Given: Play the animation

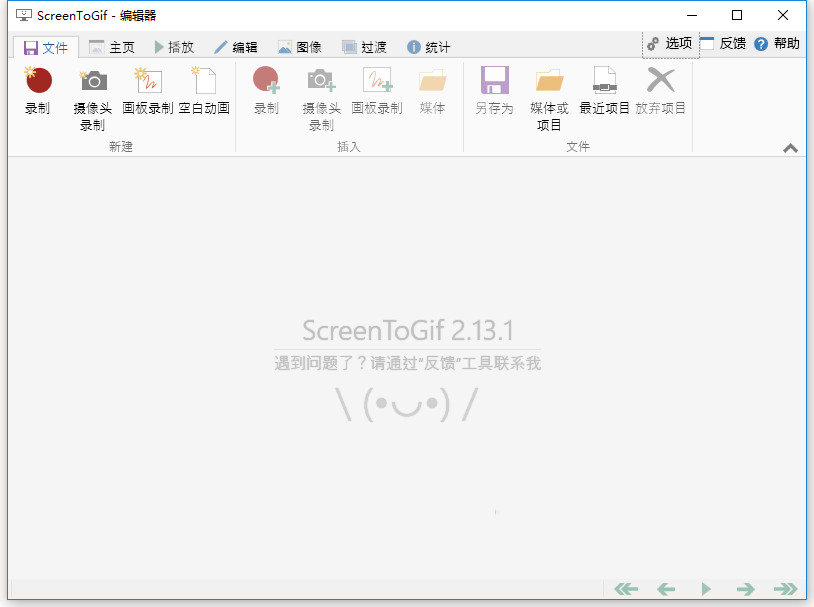Looking at the screenshot, I should (x=705, y=589).
